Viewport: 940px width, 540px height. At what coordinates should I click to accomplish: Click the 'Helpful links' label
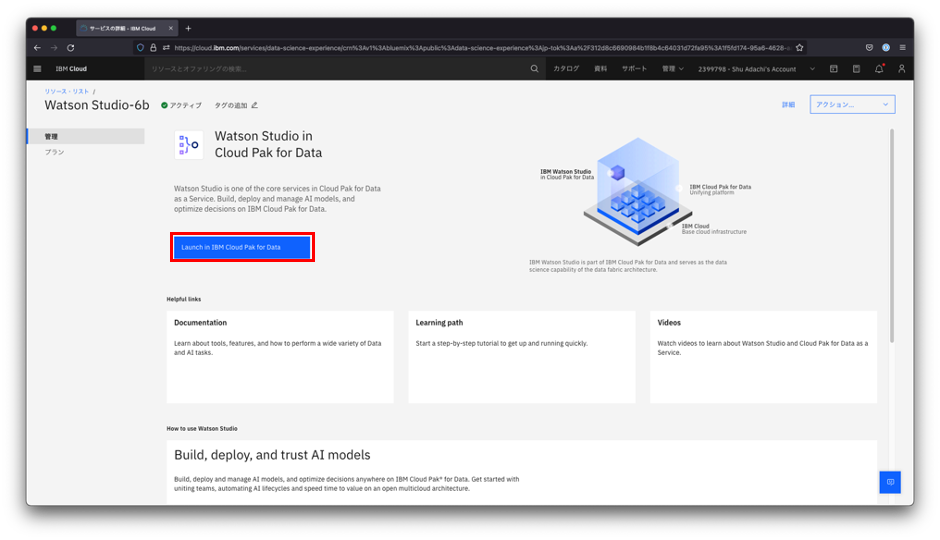(x=184, y=299)
